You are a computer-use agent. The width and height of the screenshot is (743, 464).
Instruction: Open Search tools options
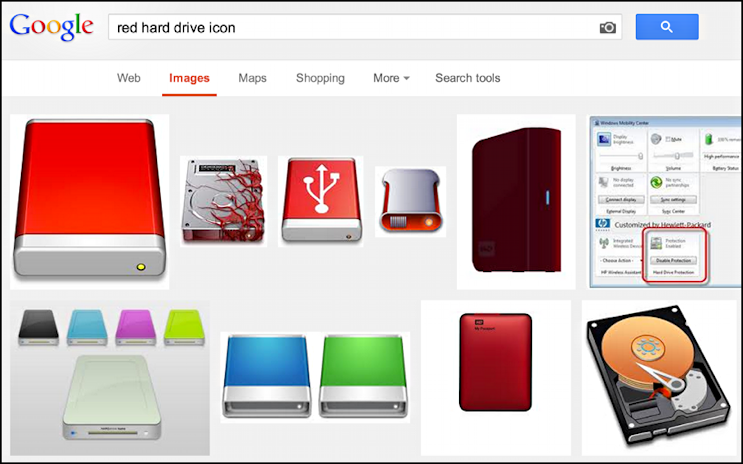tap(468, 78)
